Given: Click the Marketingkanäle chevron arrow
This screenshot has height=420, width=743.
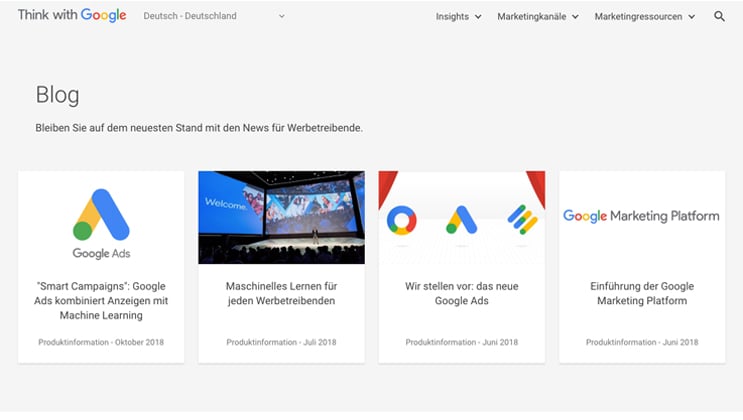Looking at the screenshot, I should click(575, 17).
